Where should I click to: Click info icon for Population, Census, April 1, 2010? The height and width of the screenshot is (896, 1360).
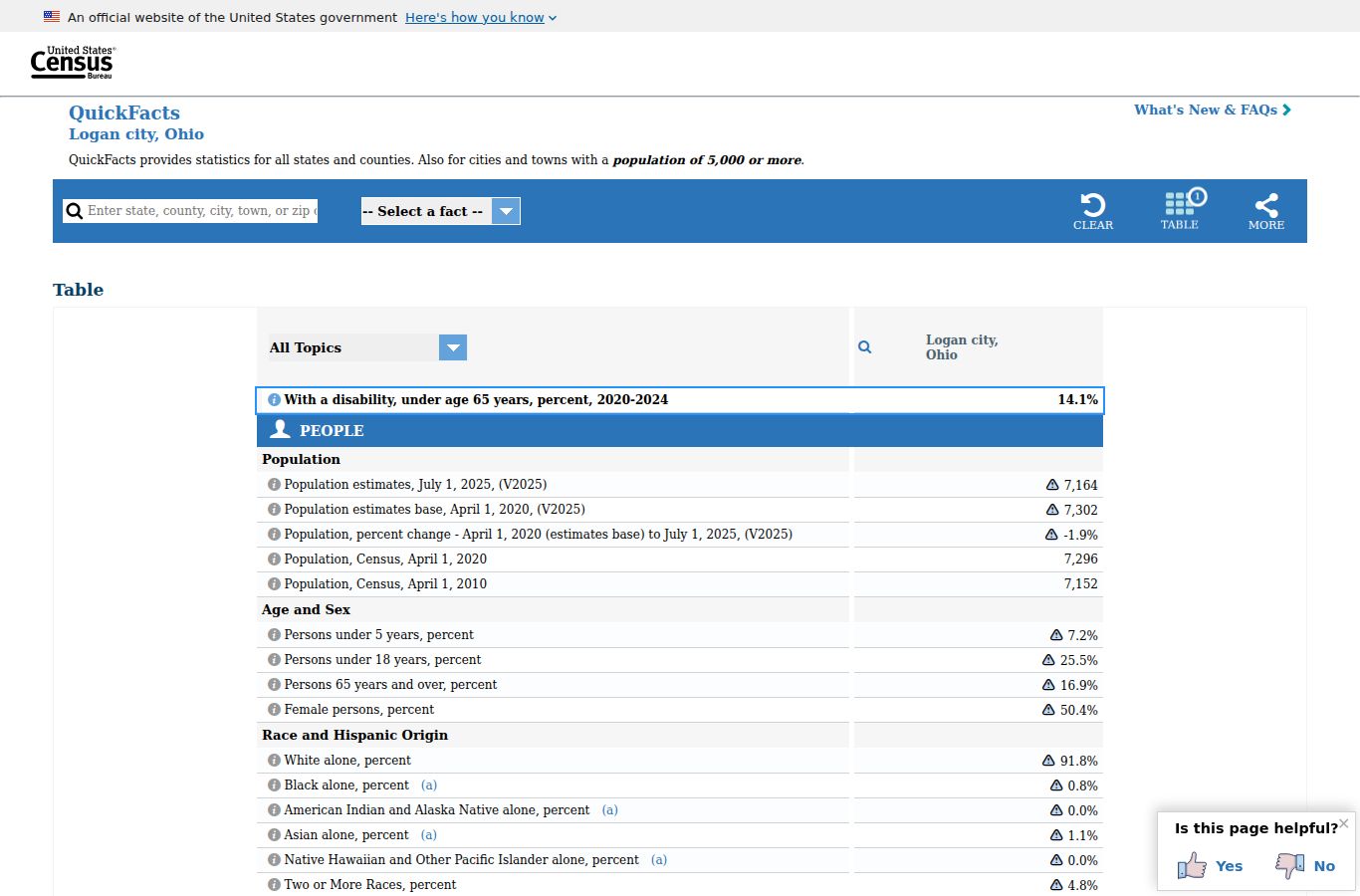(x=274, y=584)
